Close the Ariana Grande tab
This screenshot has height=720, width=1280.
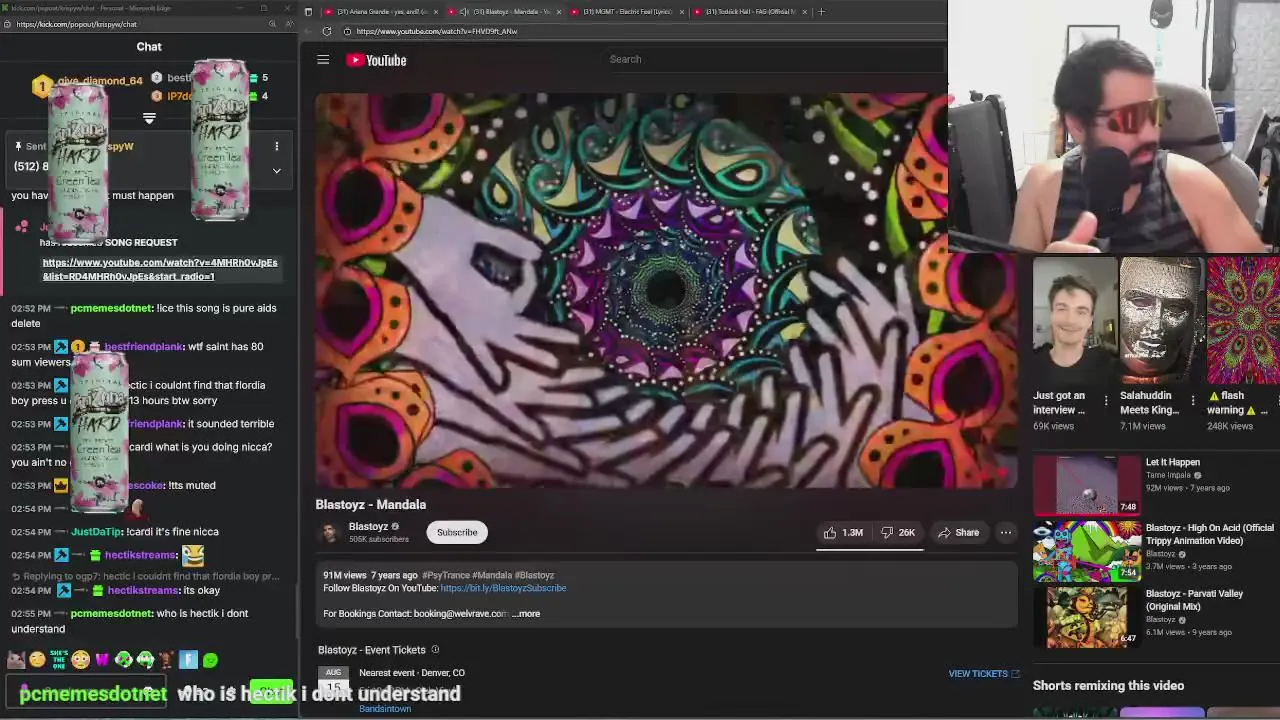(436, 12)
